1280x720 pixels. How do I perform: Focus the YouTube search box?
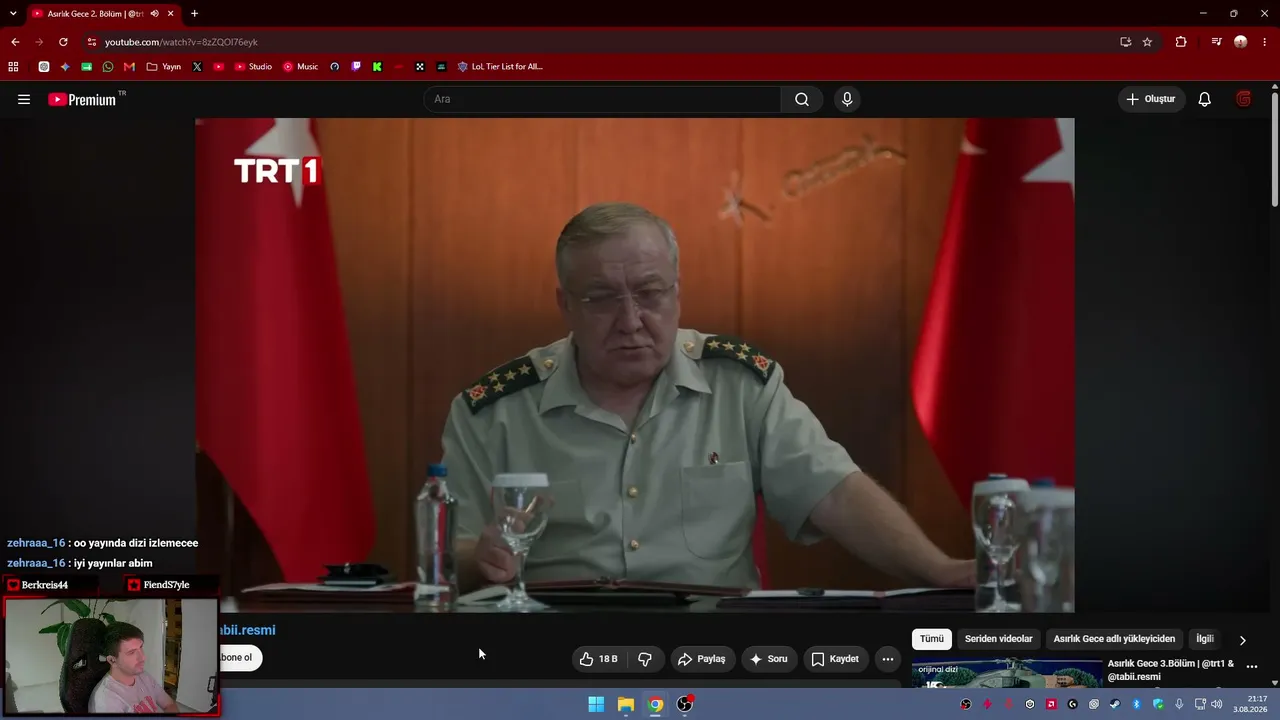(x=602, y=99)
